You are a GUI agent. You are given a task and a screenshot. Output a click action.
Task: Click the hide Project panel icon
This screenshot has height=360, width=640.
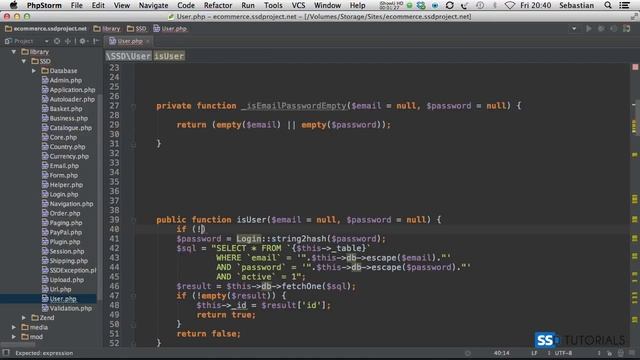point(96,41)
